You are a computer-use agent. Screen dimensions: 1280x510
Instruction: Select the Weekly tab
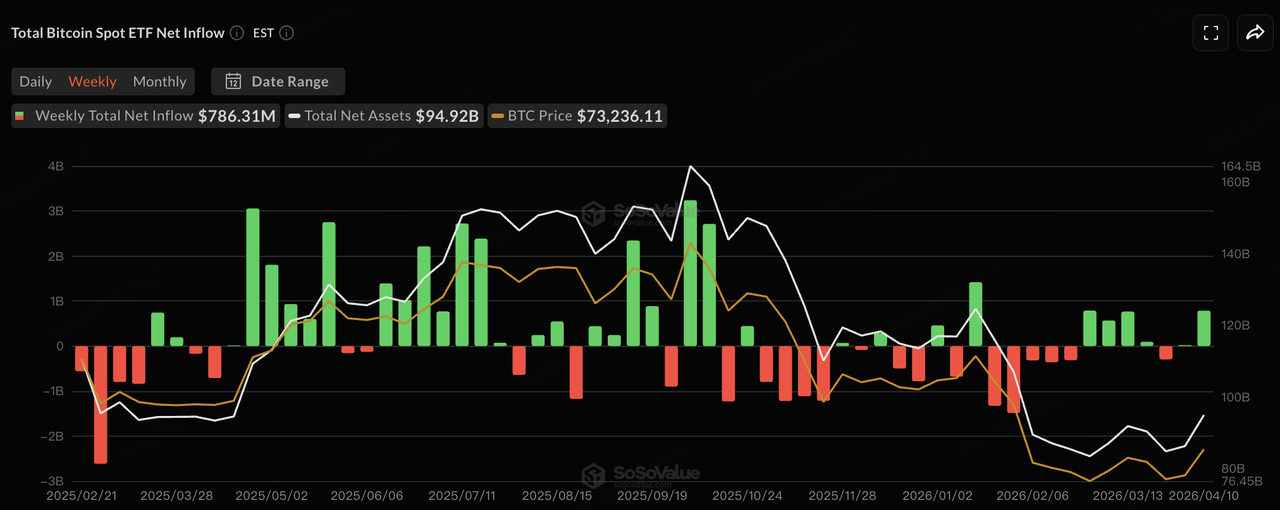click(x=92, y=81)
